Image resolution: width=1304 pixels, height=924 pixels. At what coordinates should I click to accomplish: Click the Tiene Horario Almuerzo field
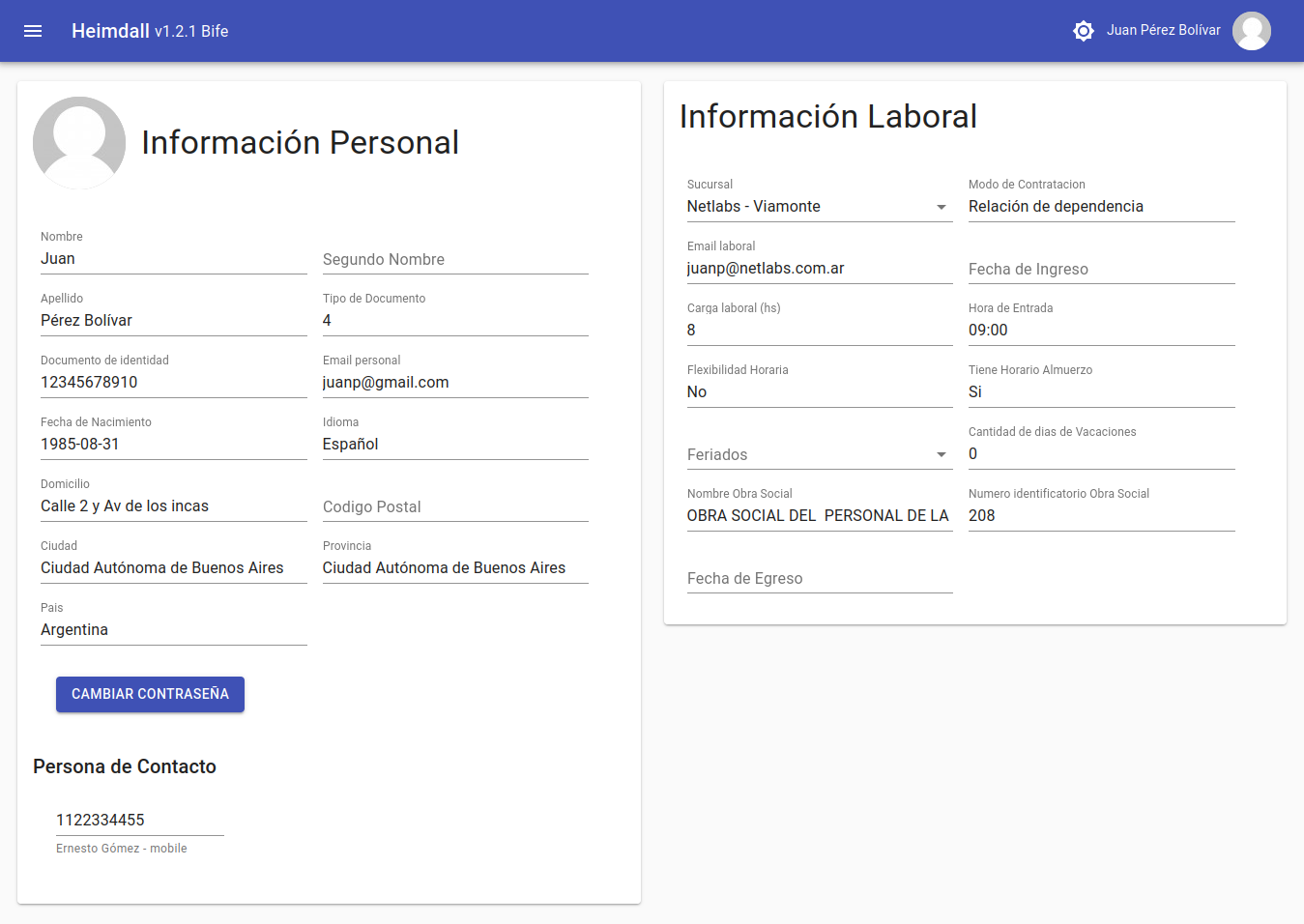[1101, 392]
